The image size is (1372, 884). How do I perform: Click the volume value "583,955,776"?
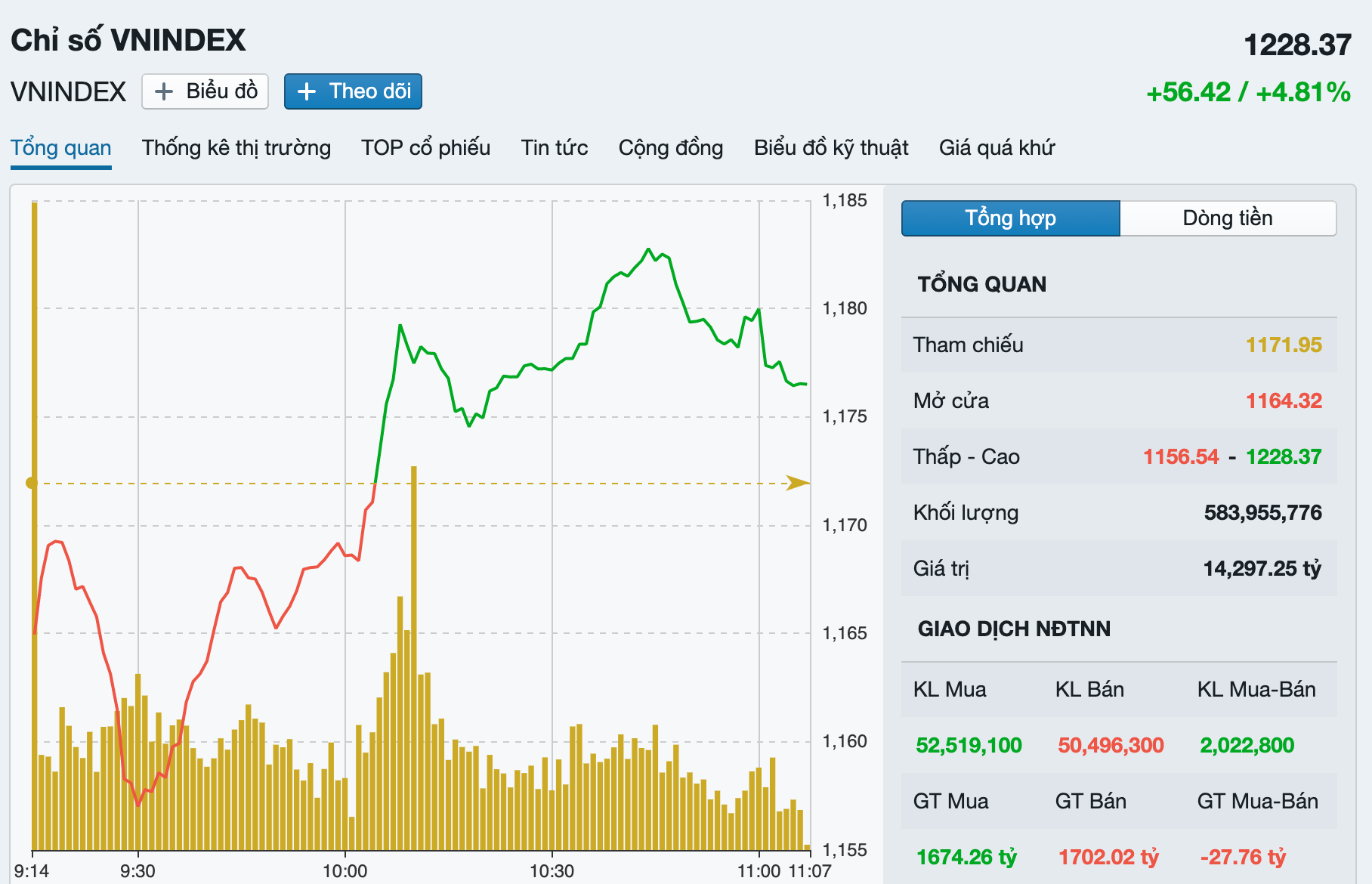[x=1263, y=513]
